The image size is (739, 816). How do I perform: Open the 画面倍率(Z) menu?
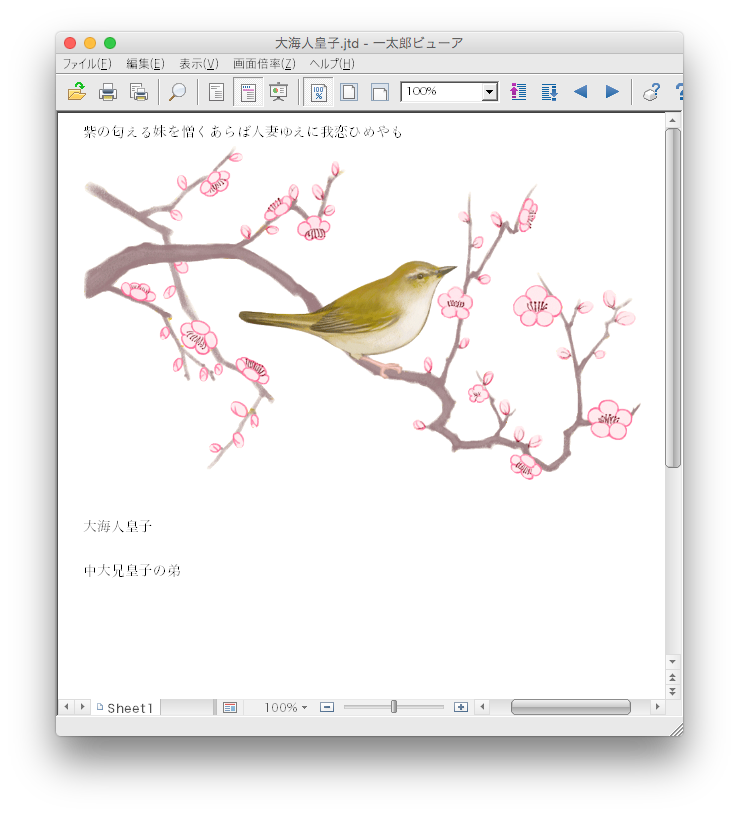pos(264,63)
